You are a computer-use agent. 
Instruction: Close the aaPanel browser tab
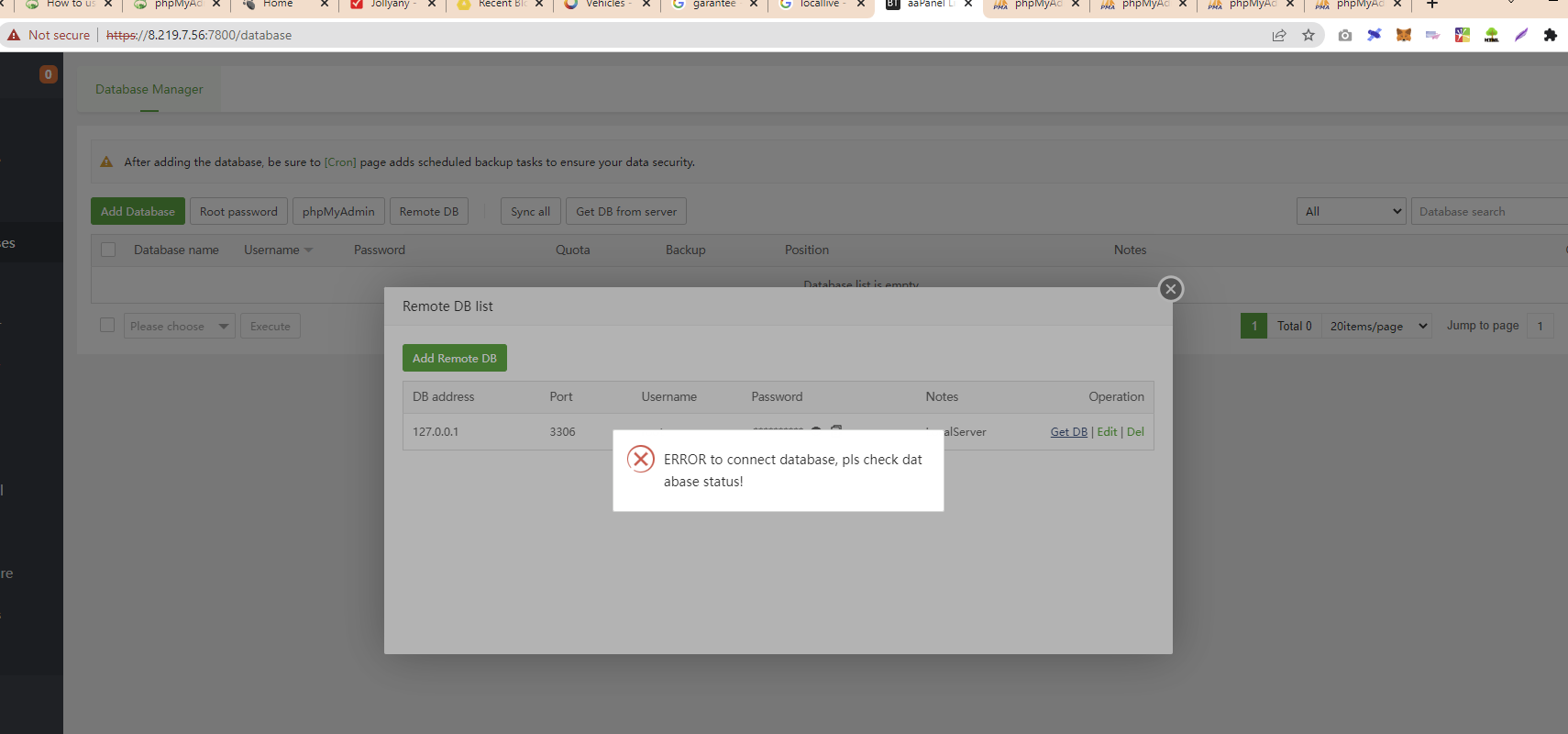968,4
